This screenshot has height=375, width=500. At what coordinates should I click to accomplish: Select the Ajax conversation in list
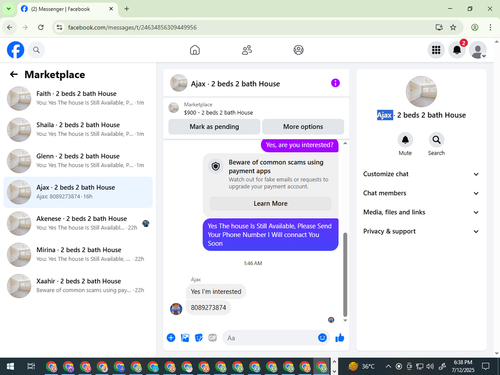coord(78,192)
